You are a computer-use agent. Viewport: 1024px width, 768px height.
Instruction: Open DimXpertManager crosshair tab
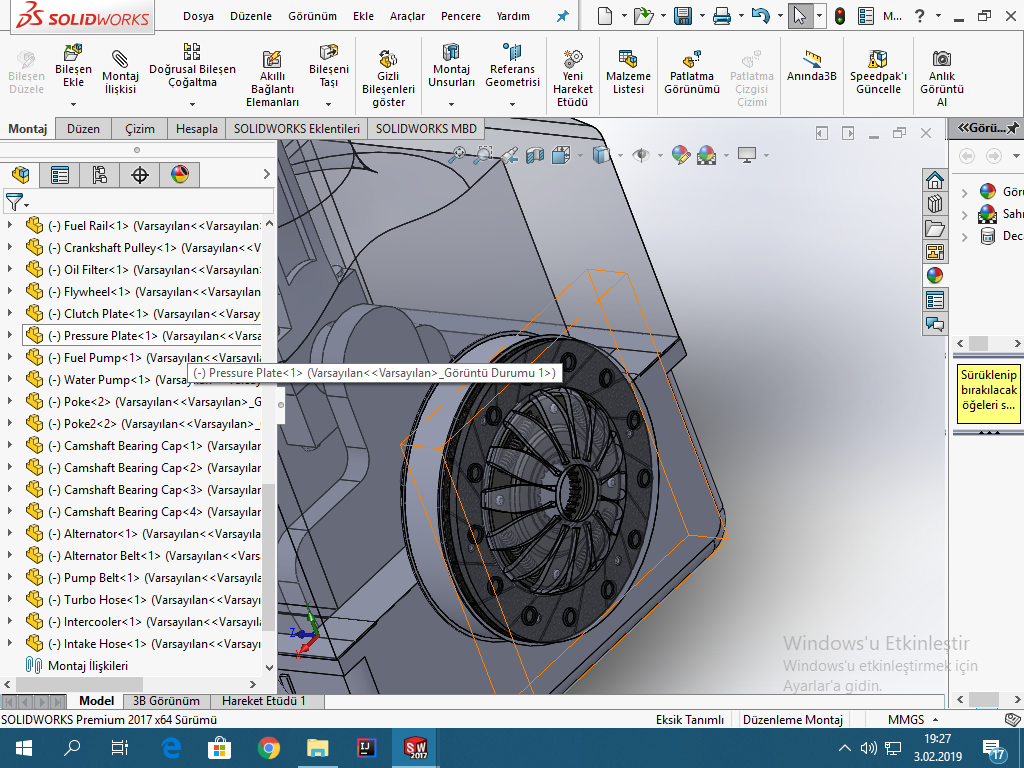tap(140, 175)
